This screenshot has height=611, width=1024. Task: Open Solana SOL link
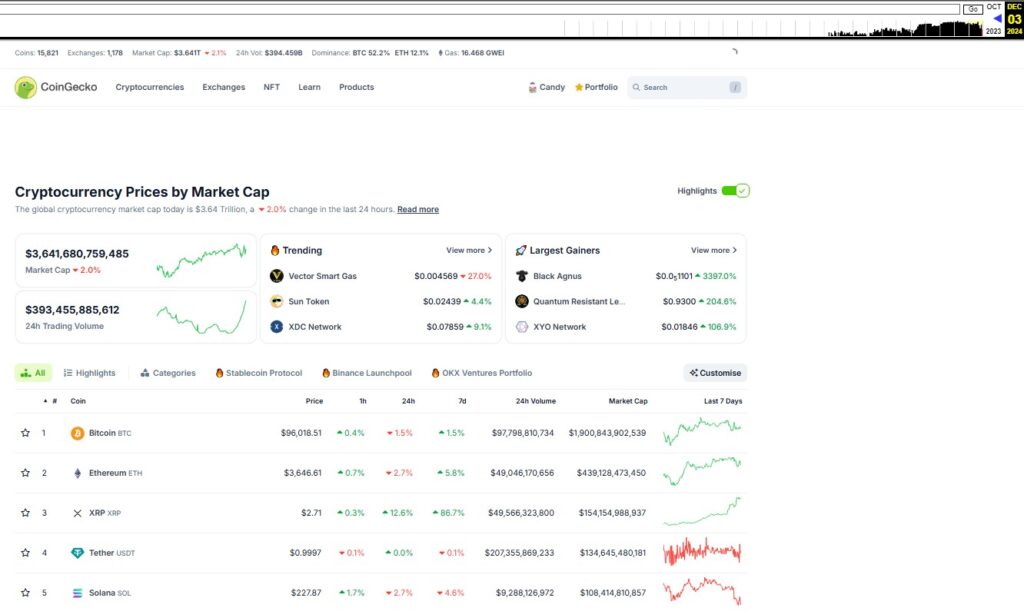(110, 593)
